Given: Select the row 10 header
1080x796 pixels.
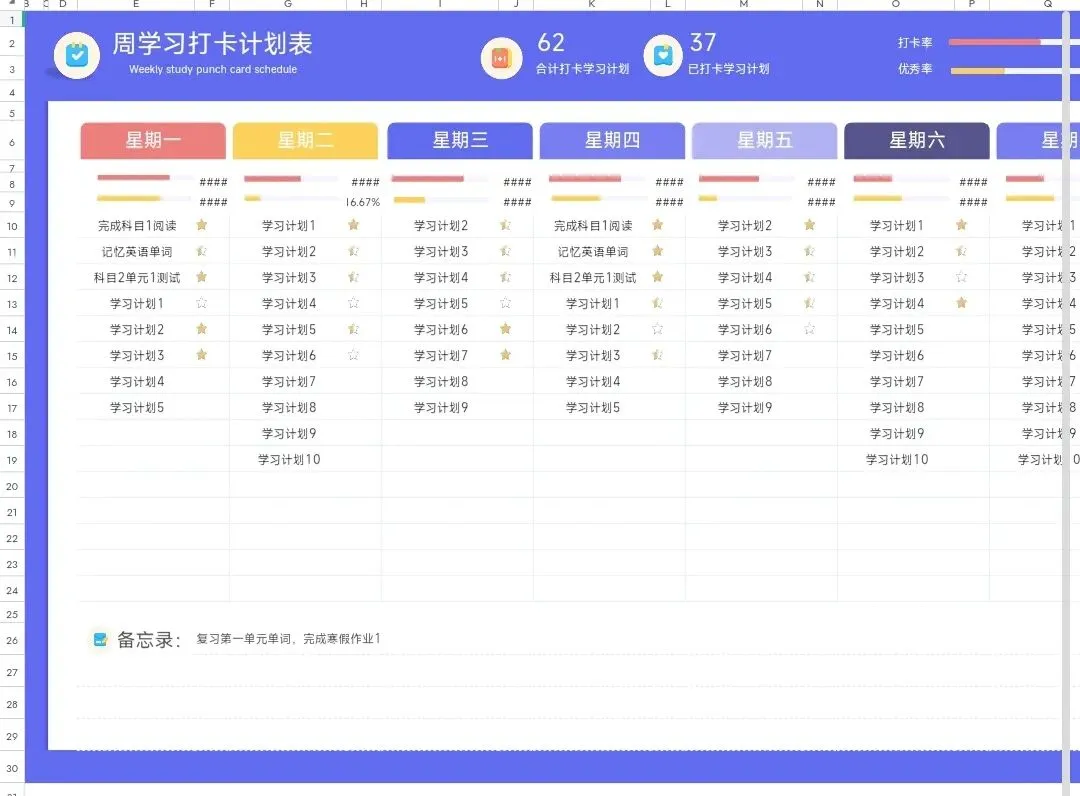Looking at the screenshot, I should 12,227.
